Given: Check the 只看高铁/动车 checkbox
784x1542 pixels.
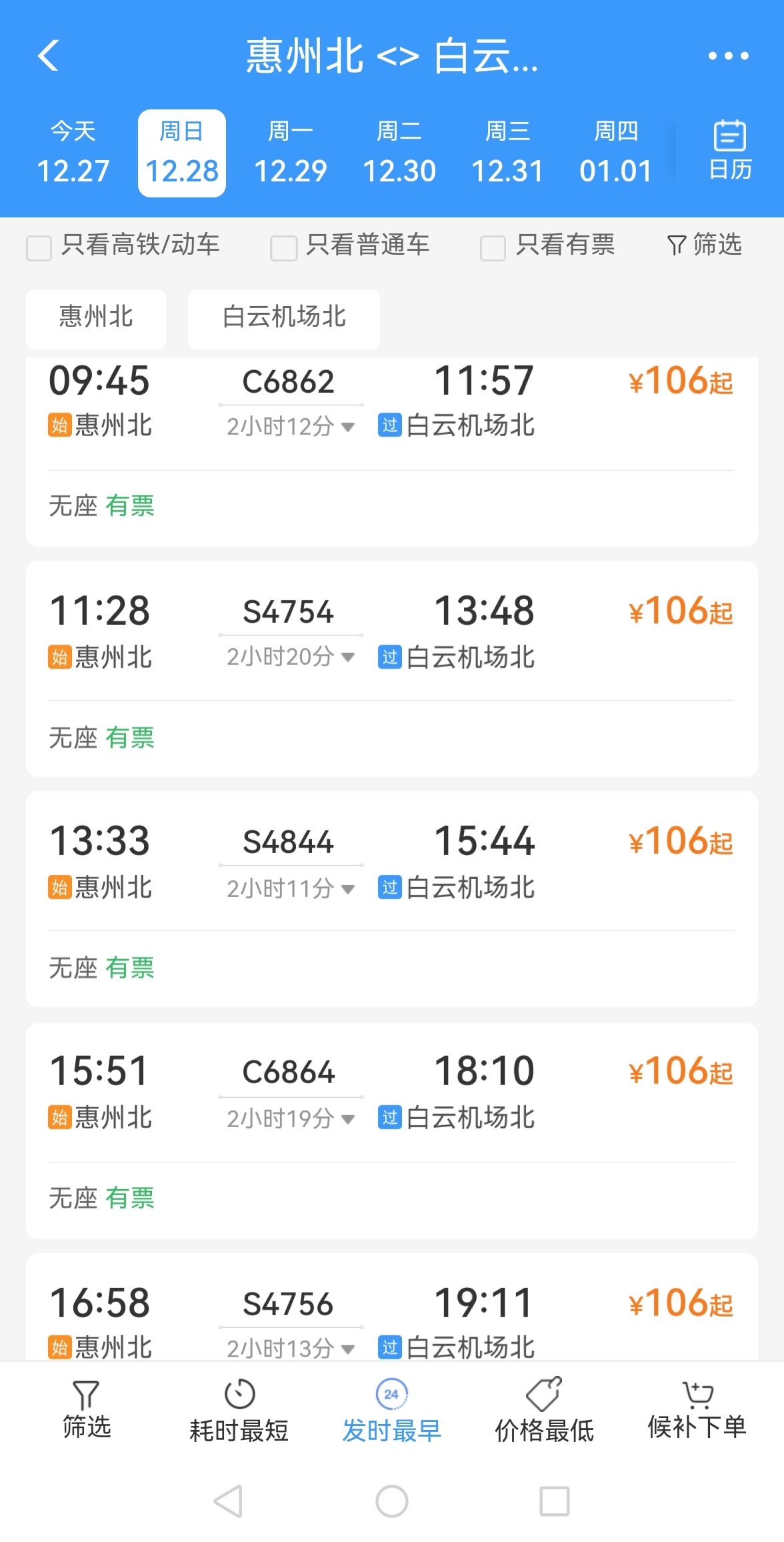Looking at the screenshot, I should tap(39, 247).
